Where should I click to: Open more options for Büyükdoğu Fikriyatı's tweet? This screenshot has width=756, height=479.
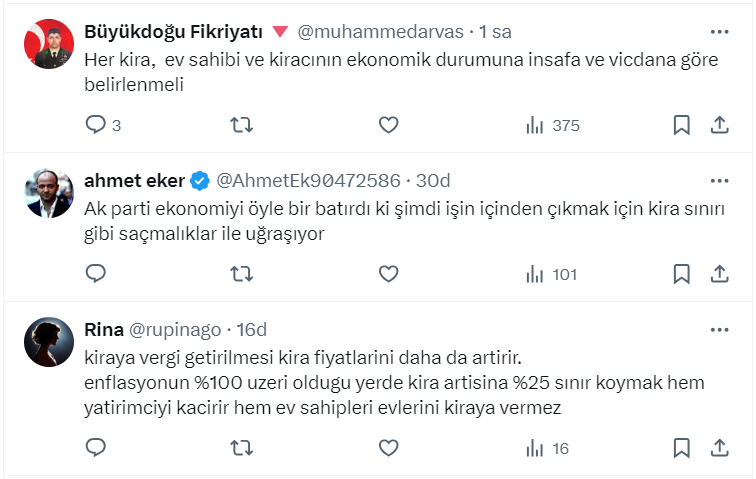point(718,31)
